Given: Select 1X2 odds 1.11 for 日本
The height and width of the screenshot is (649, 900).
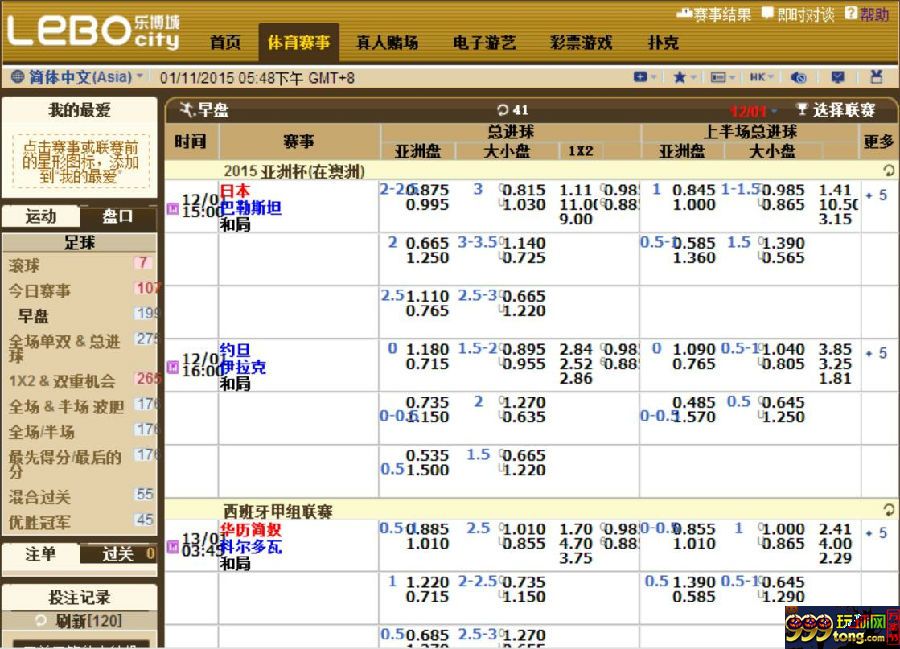Looking at the screenshot, I should pyautogui.click(x=576, y=190).
